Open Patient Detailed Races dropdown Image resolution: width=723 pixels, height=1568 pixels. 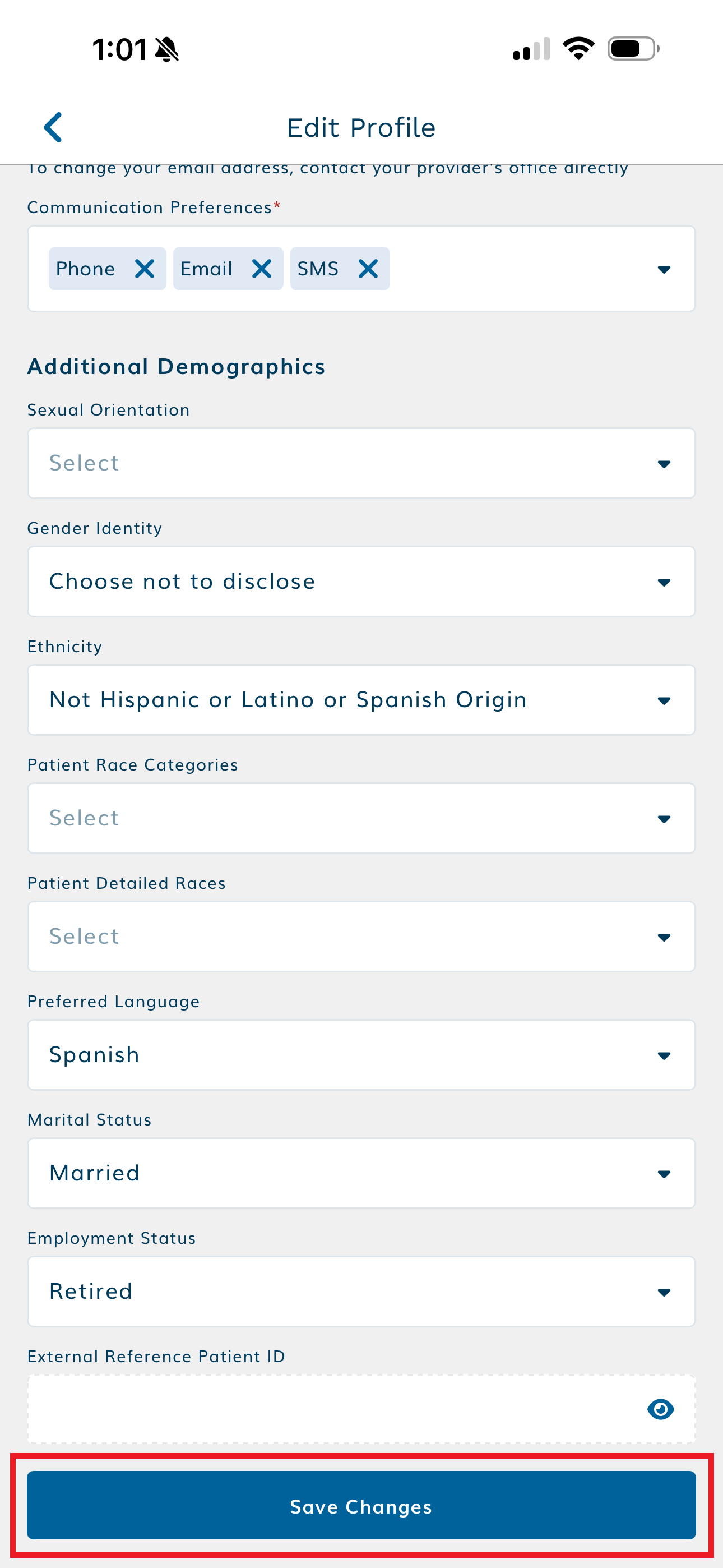(361, 936)
